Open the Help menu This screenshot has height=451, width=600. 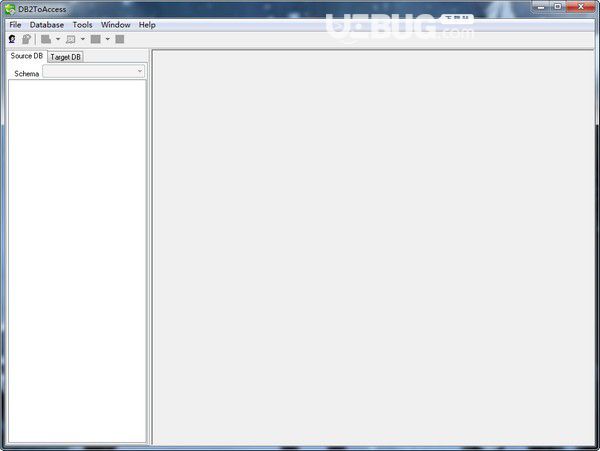(x=147, y=25)
